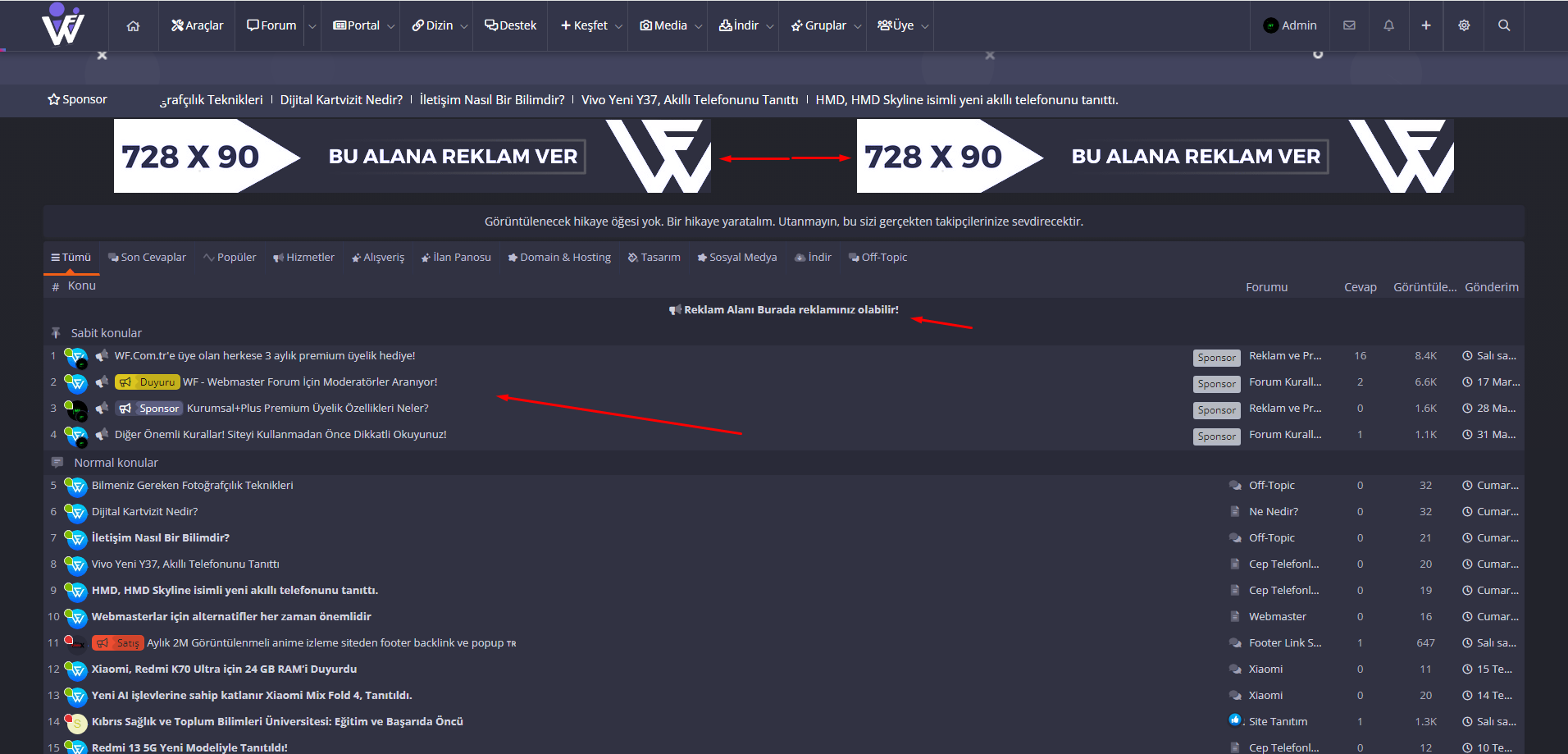Click the megaphone icon next to Reklam Alanı

(674, 309)
